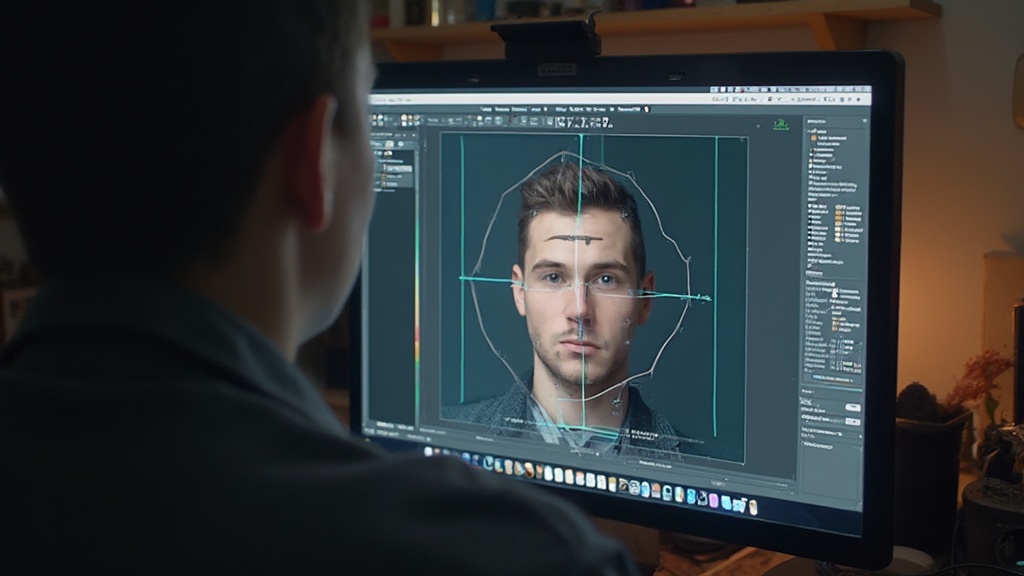1024x576 pixels.
Task: Click the orange icon atop the right panel list
Action: (814, 138)
